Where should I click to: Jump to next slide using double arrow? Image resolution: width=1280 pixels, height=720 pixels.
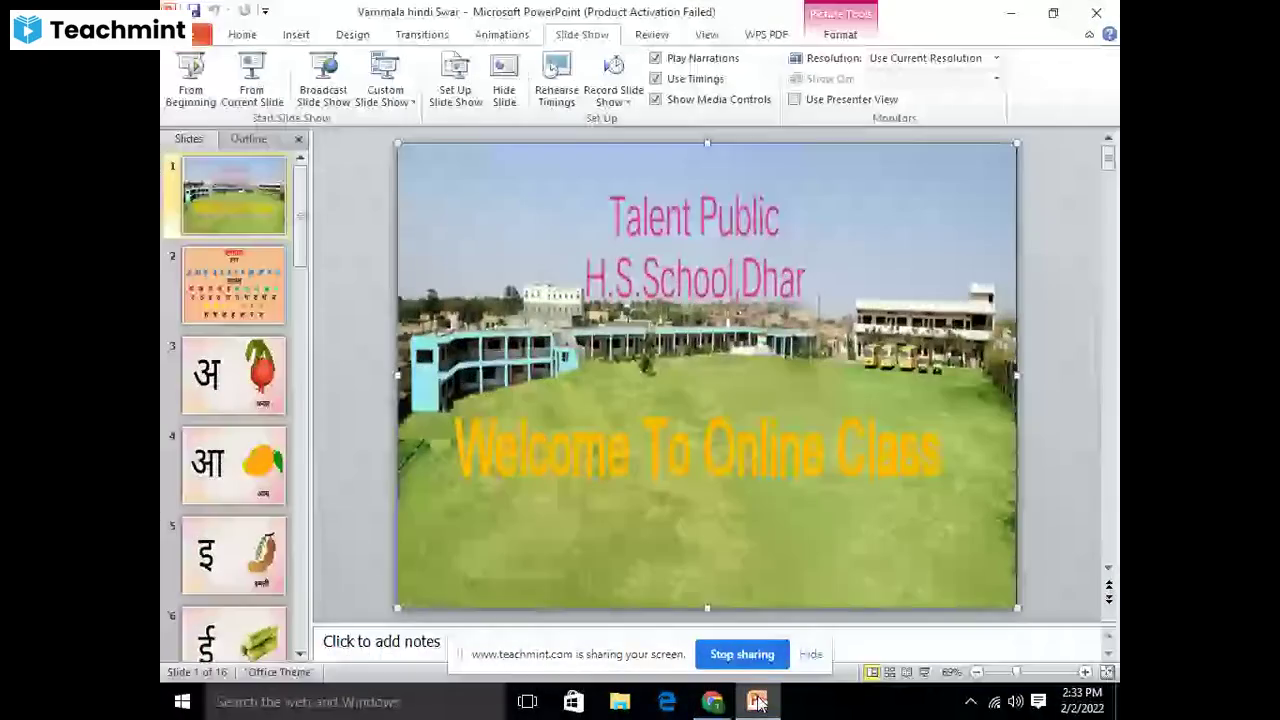1108,598
